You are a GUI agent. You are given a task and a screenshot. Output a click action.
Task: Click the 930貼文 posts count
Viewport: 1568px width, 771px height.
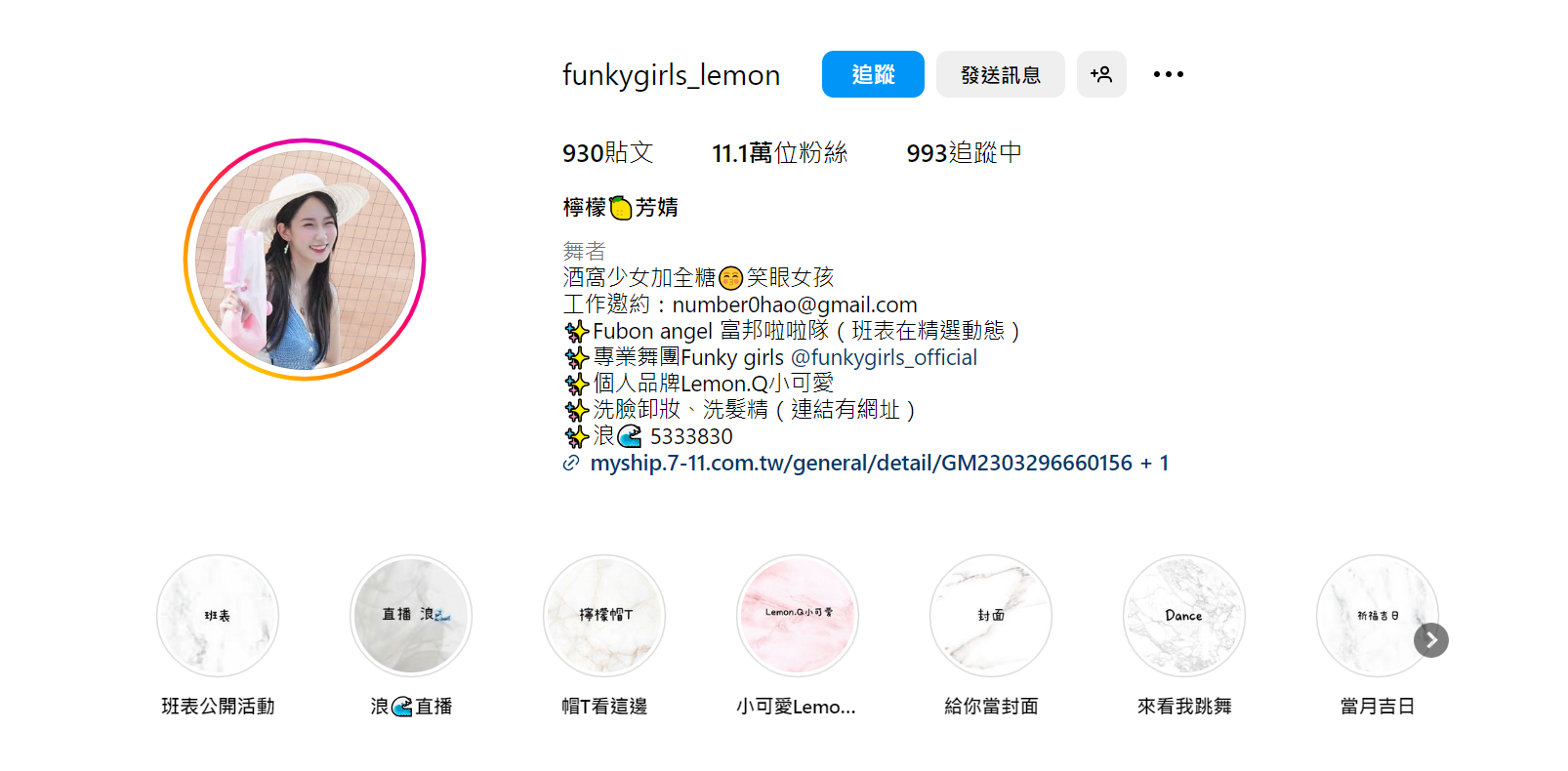coord(607,153)
